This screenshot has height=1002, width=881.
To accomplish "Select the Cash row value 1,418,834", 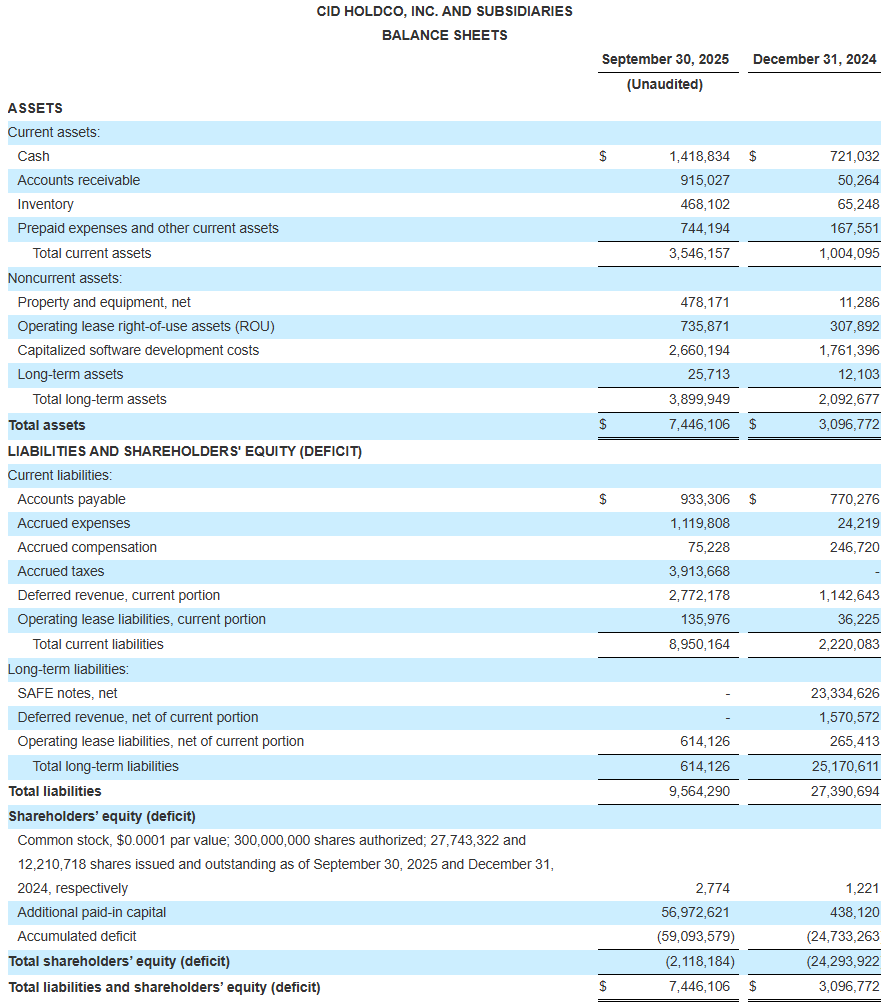I will tap(699, 156).
